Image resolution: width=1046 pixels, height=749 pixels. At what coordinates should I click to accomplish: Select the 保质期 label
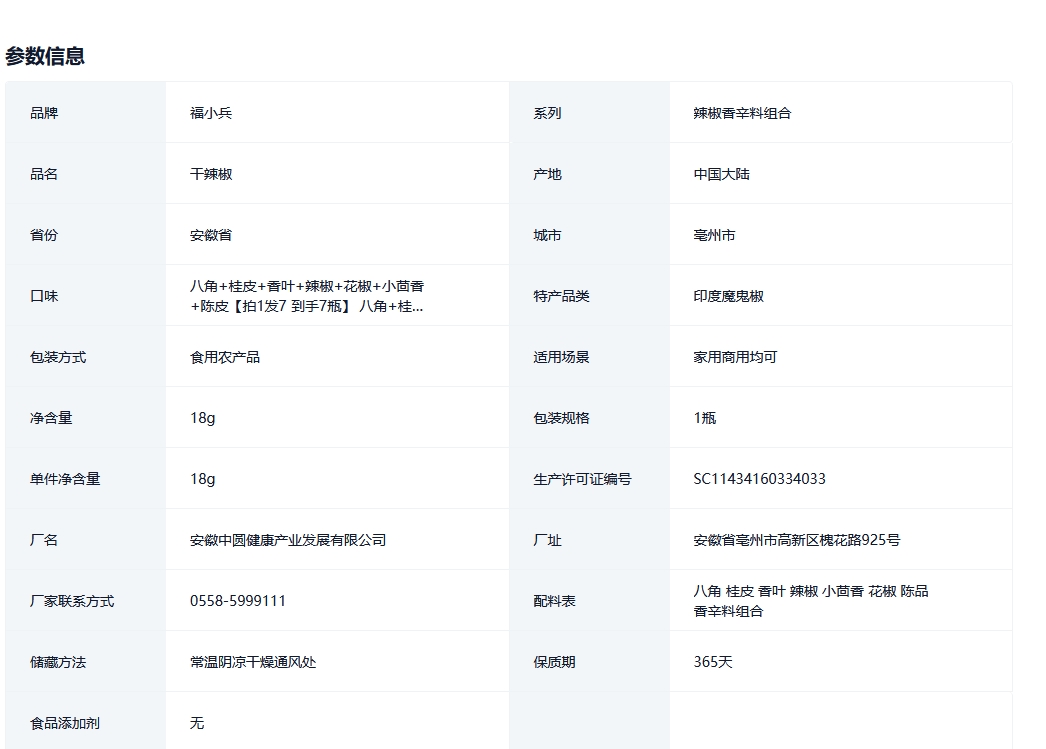pos(554,662)
